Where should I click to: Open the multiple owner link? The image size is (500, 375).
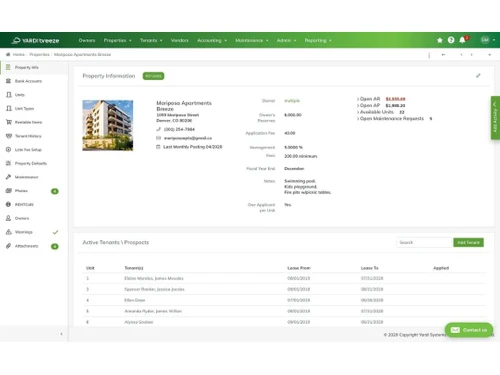(292, 101)
